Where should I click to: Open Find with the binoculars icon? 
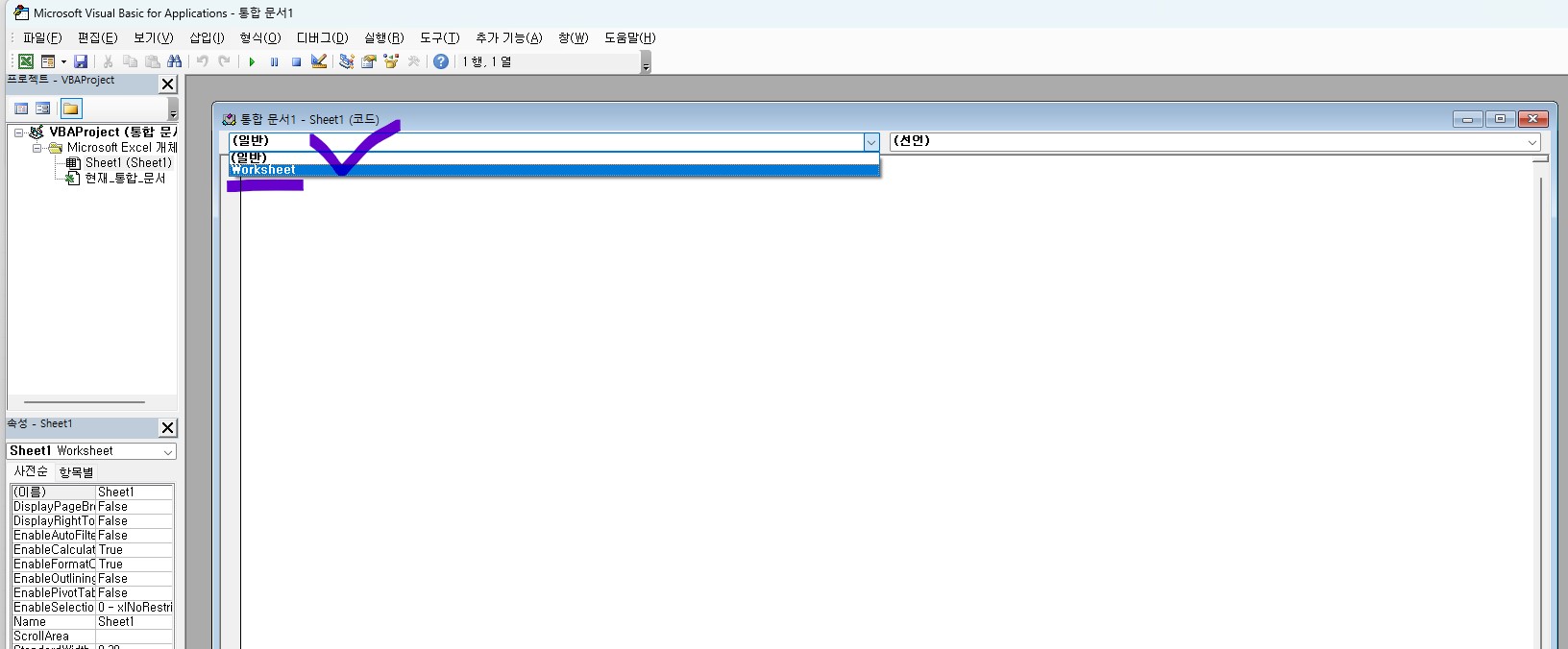[x=174, y=61]
